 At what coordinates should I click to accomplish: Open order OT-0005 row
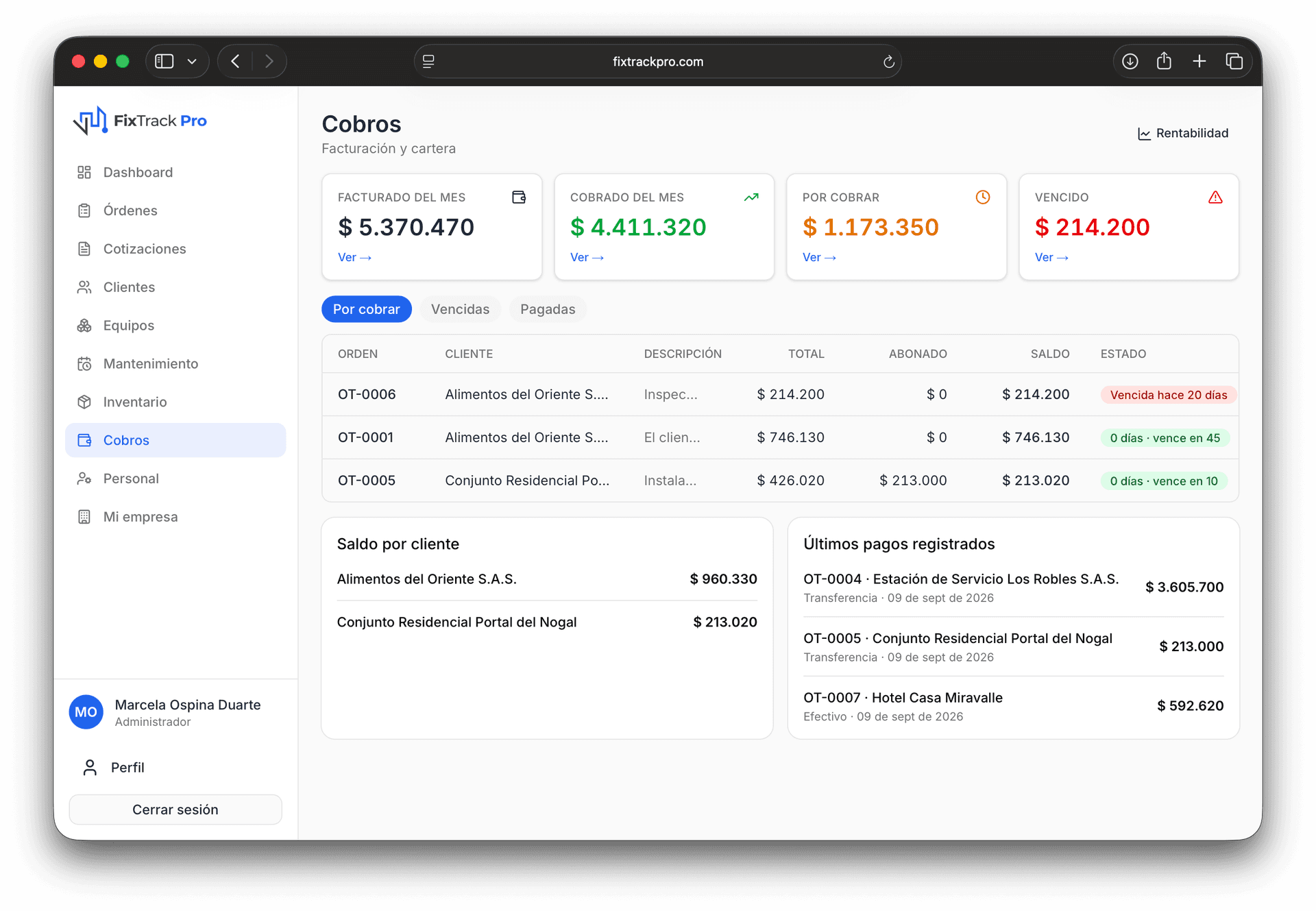[x=780, y=481]
